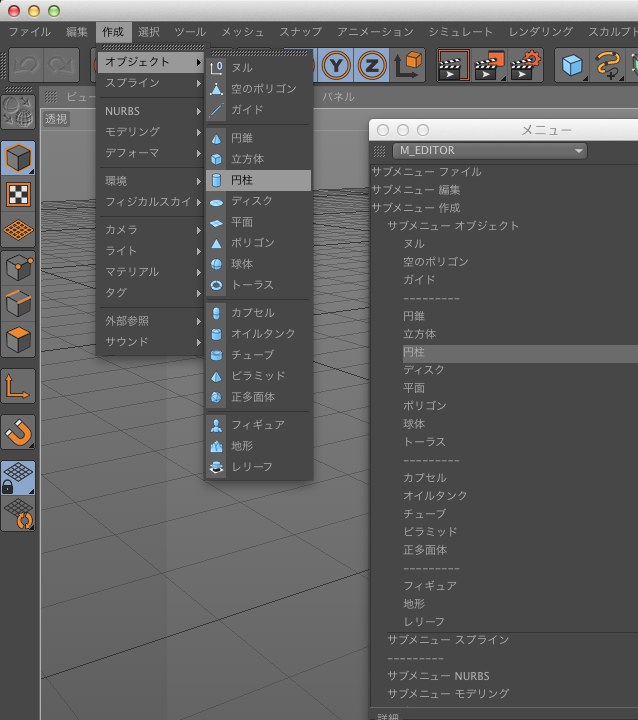Open Render Settings gear clapperboard icon

click(x=525, y=66)
